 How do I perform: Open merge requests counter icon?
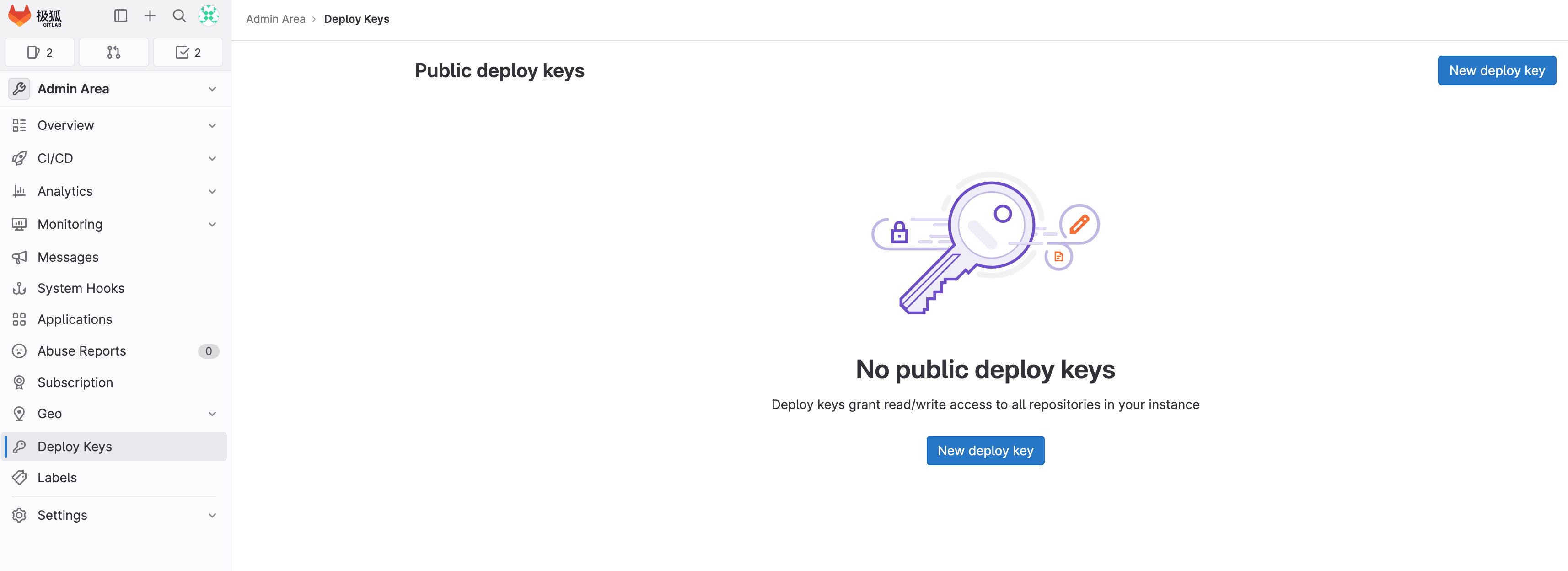pyautogui.click(x=114, y=52)
